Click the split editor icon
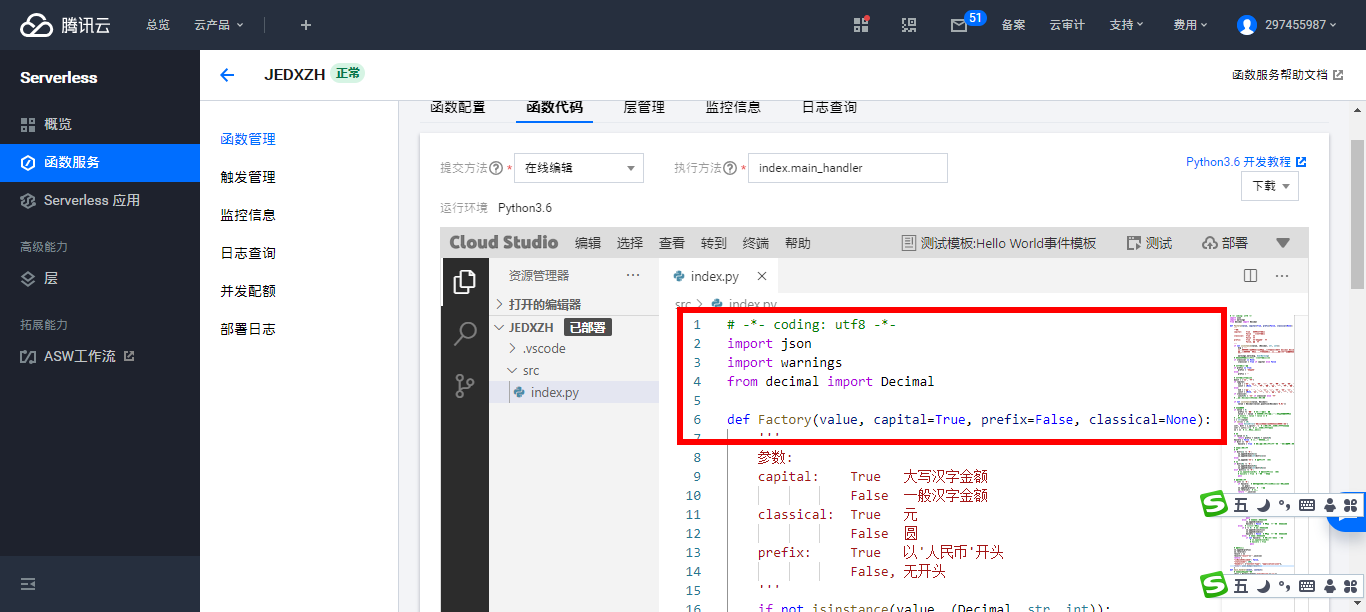 click(1250, 276)
